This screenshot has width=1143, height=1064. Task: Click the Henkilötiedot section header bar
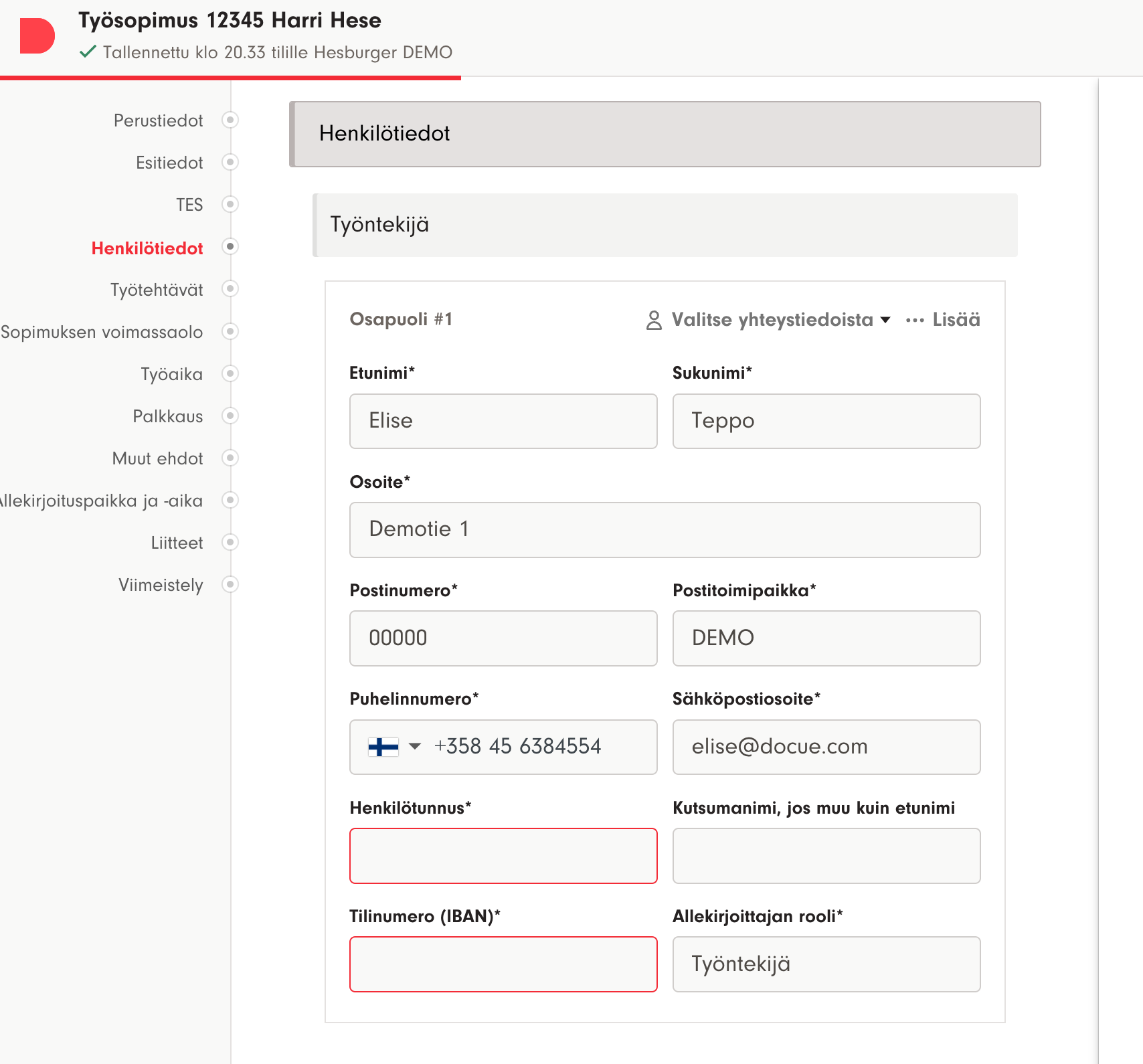(x=665, y=134)
